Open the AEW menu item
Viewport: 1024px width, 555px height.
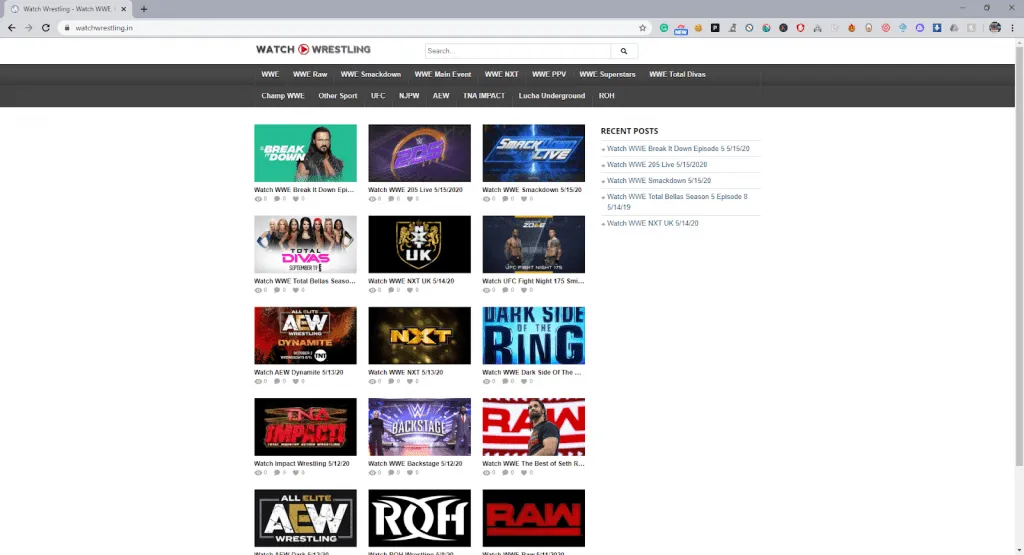pos(441,96)
